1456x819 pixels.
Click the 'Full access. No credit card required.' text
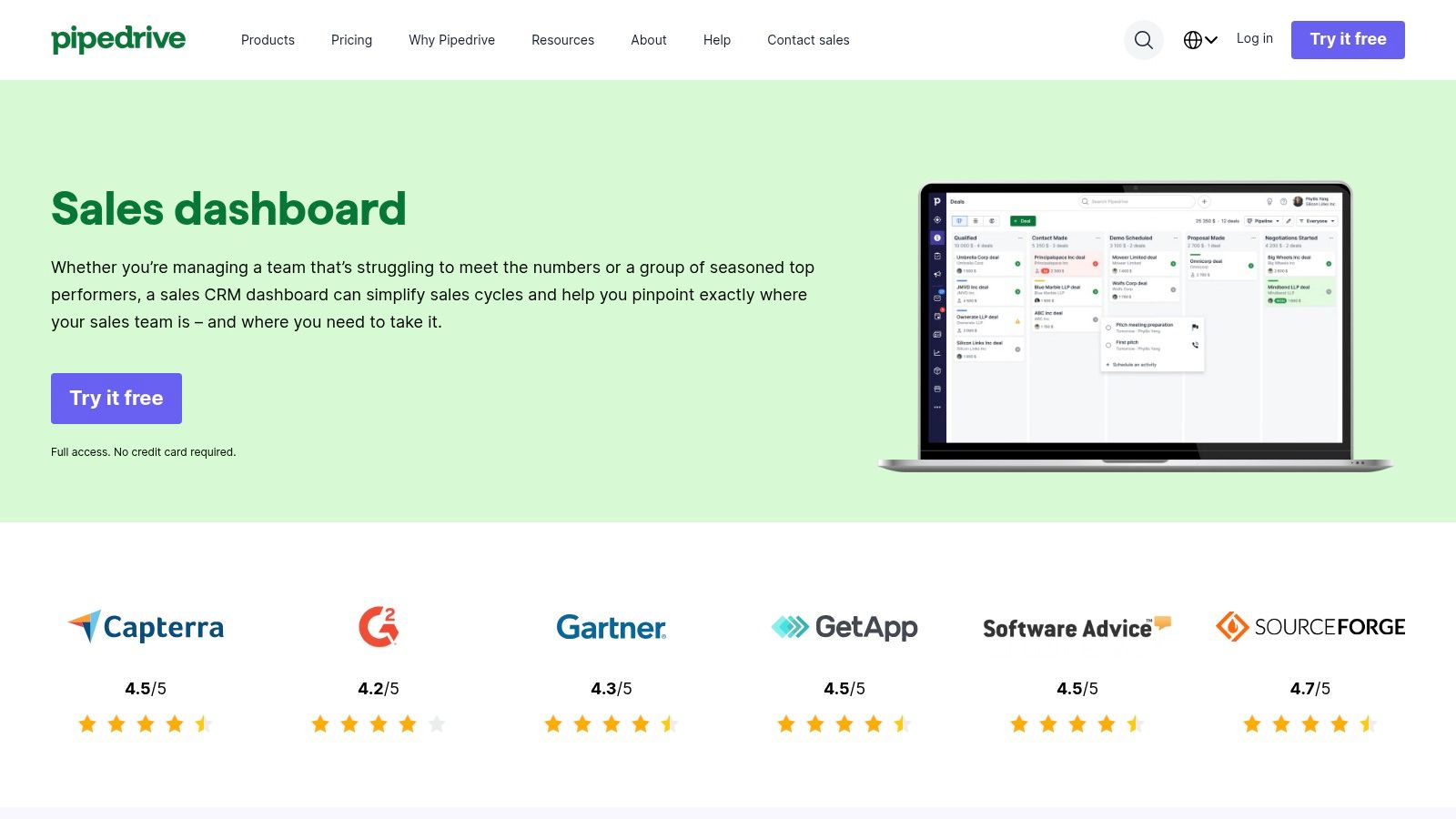pyautogui.click(x=144, y=452)
